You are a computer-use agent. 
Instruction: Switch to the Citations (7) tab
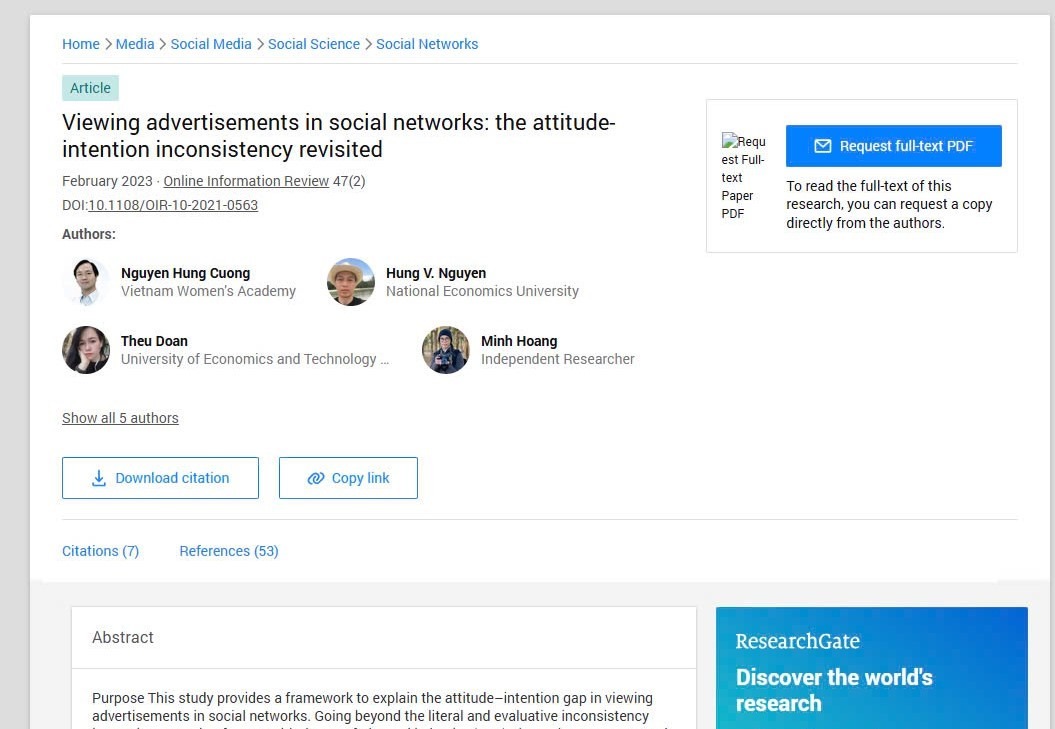coord(100,551)
